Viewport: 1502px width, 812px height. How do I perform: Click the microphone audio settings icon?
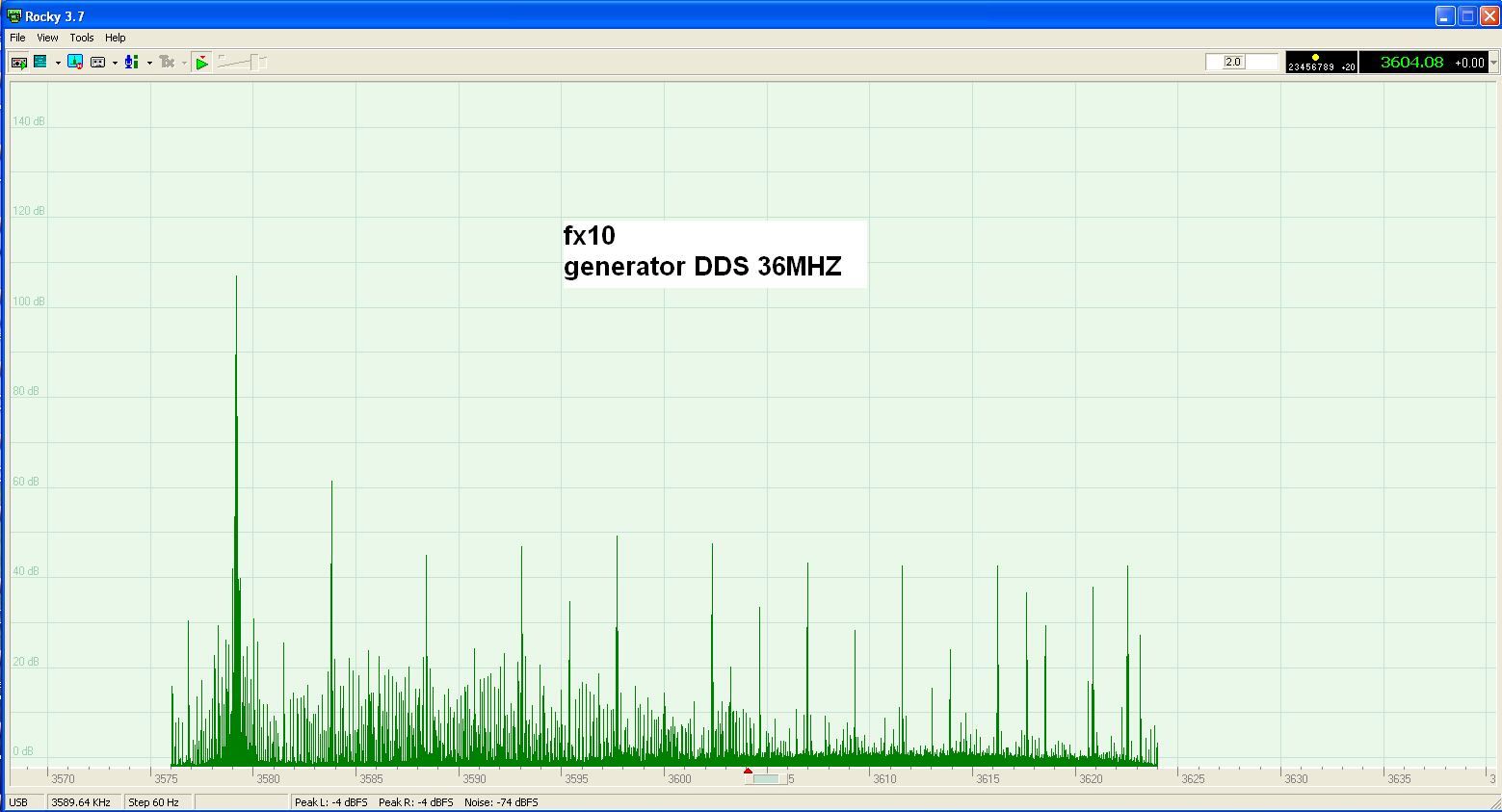132,63
